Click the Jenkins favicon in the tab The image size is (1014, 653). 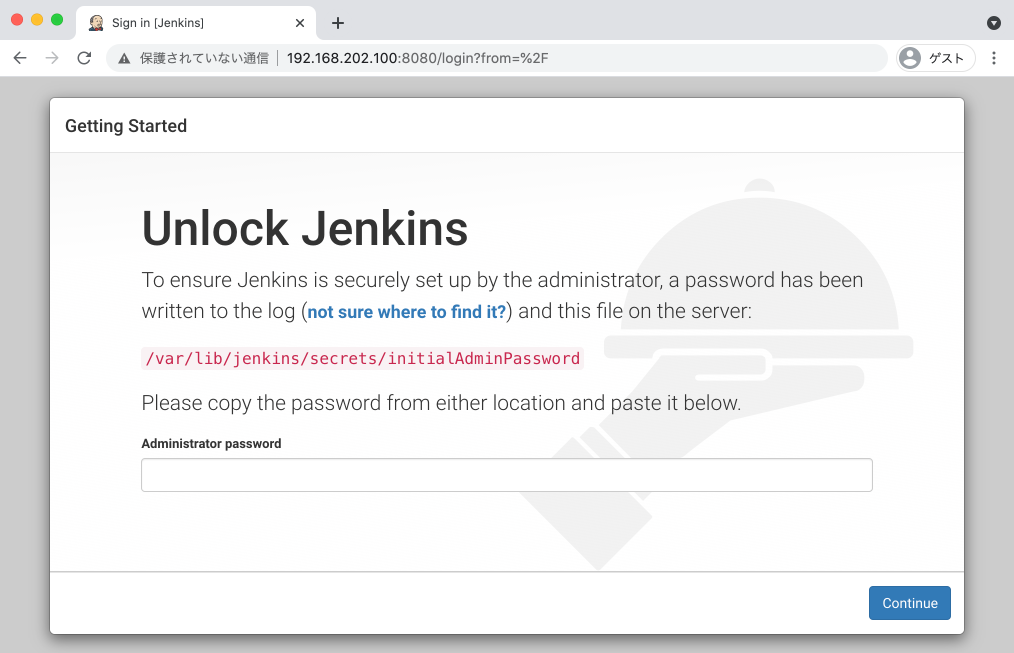pos(96,23)
